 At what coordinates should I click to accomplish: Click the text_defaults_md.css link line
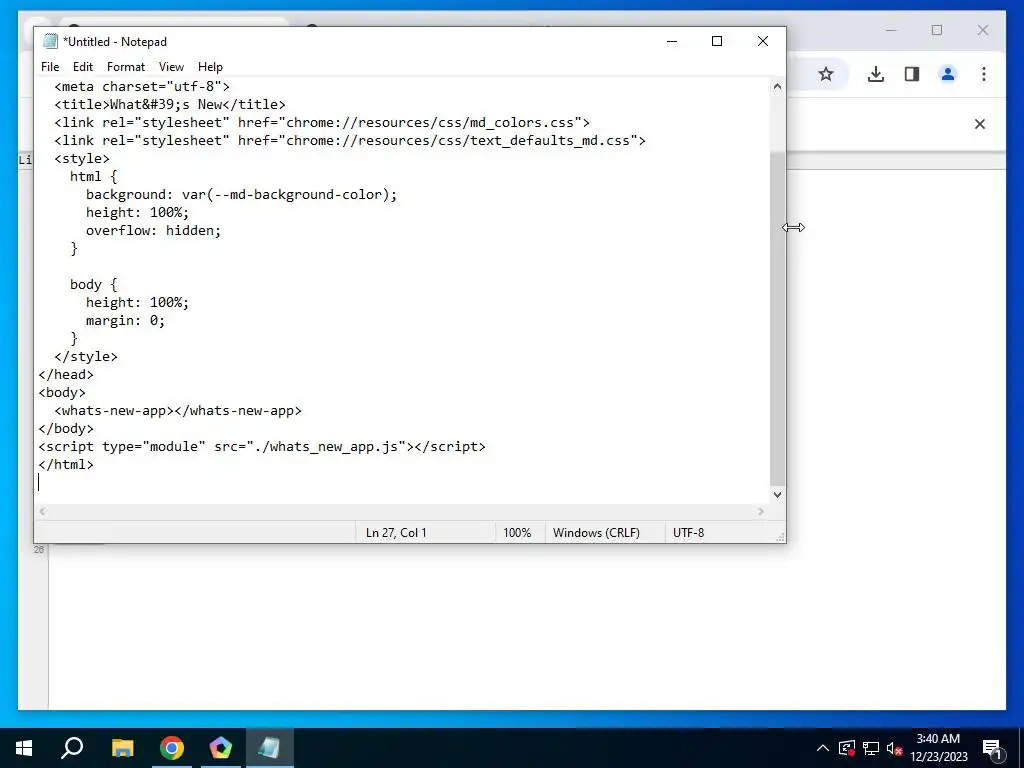pyautogui.click(x=350, y=140)
